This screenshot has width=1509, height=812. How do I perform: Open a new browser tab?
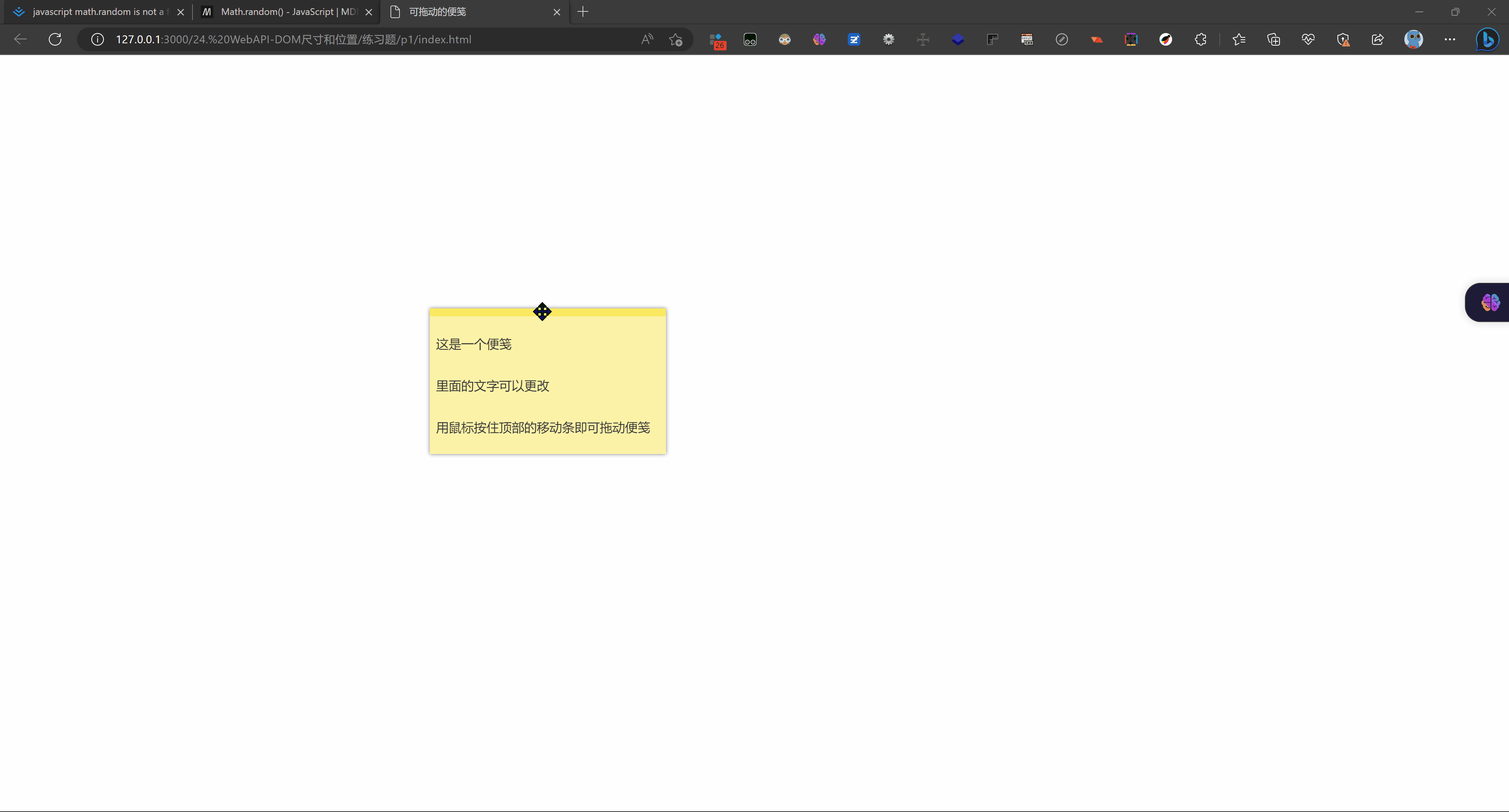click(x=582, y=12)
